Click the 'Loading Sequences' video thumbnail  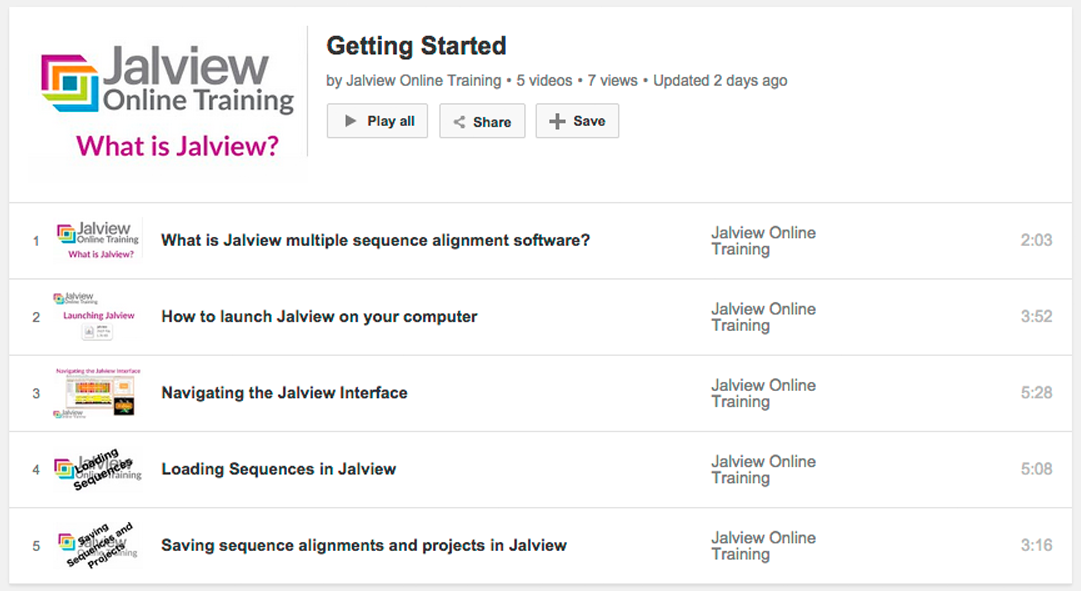[98, 470]
